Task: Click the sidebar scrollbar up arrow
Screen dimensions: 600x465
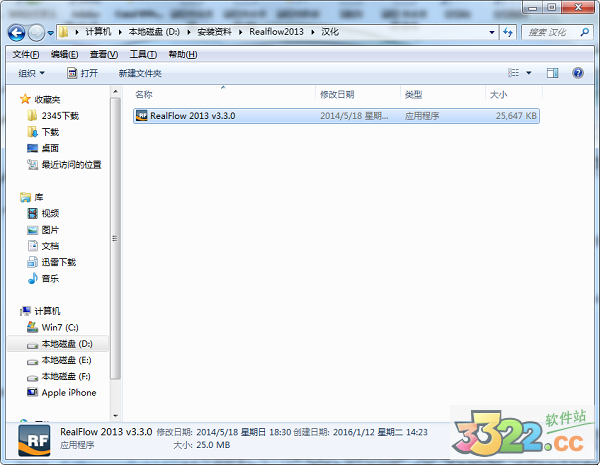Action: [x=115, y=91]
